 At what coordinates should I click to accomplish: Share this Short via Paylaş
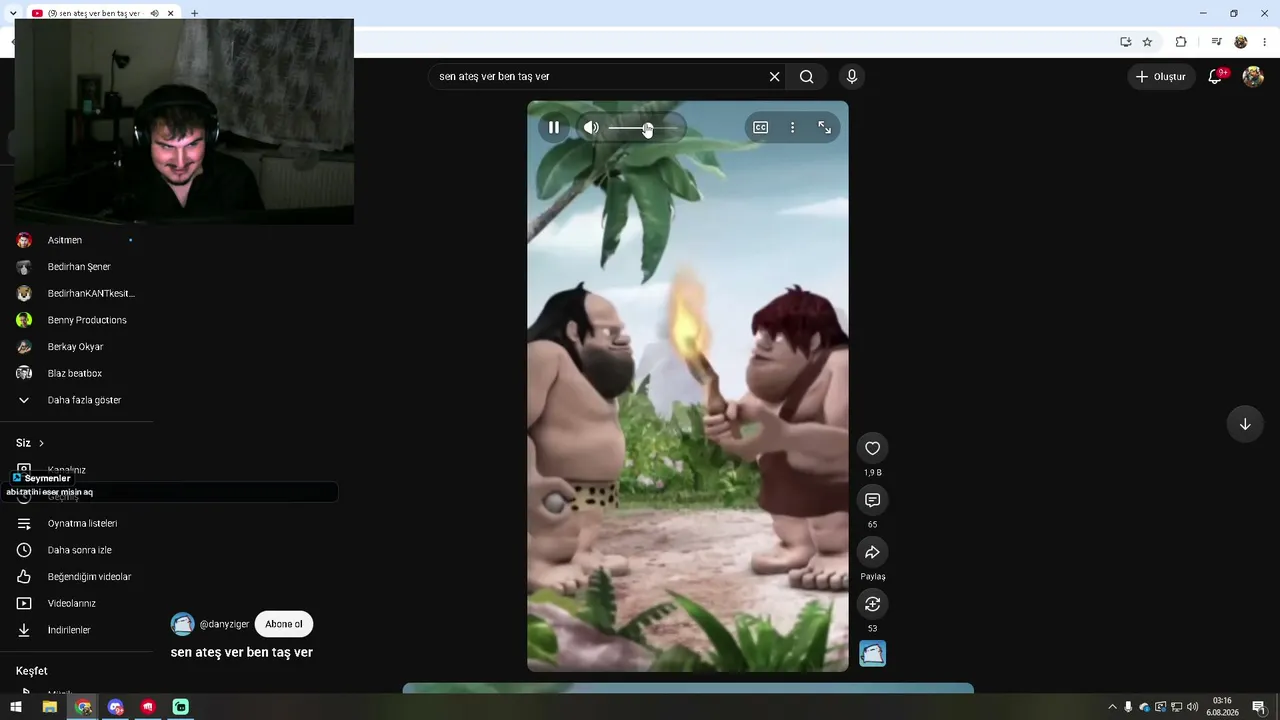pyautogui.click(x=872, y=552)
